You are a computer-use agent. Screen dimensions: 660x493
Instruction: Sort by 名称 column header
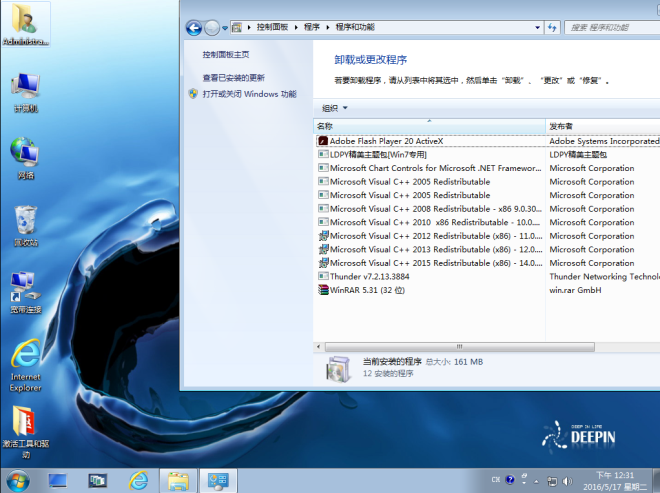[x=429, y=126]
